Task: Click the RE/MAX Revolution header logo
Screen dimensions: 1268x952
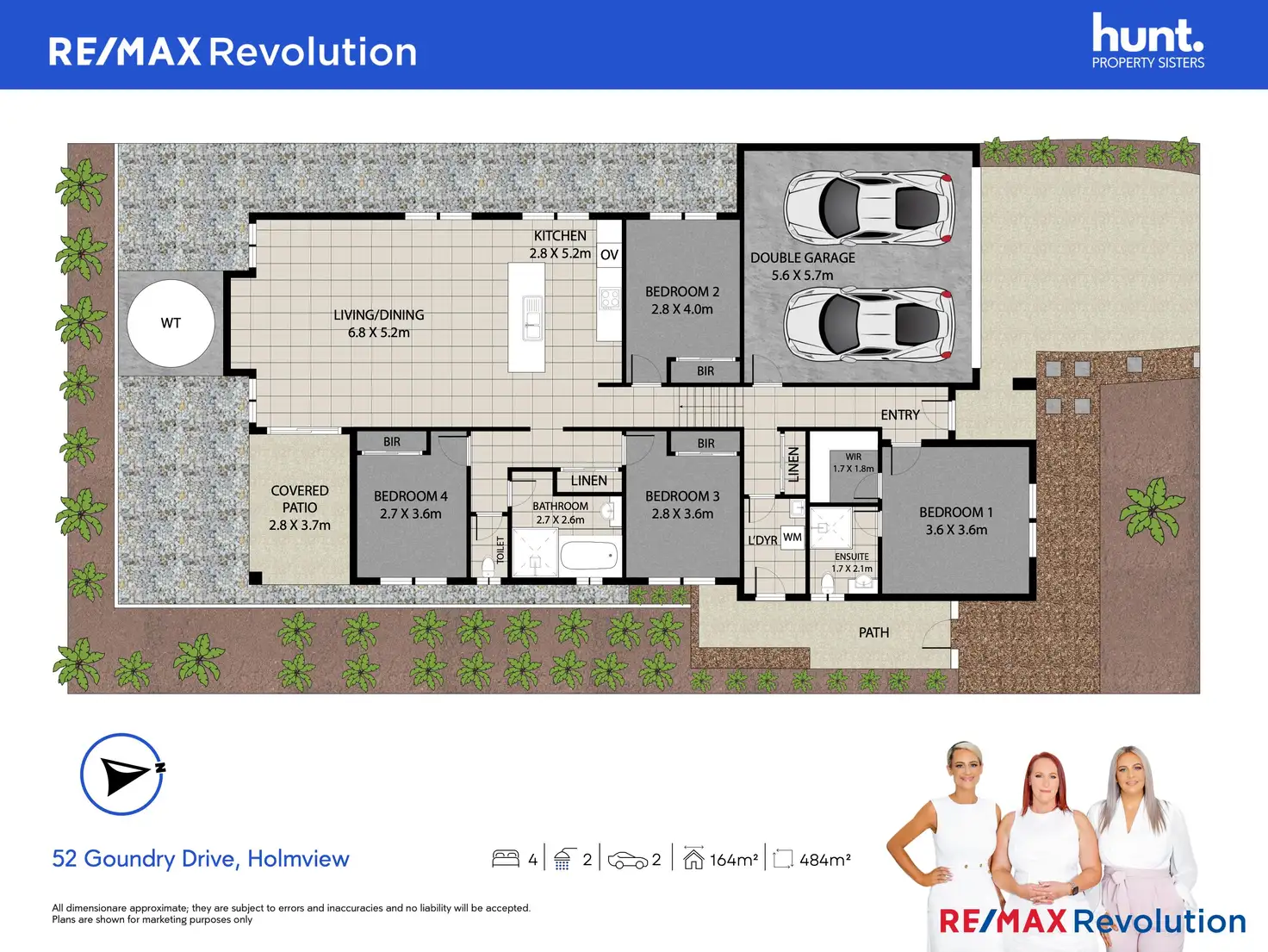Action: (x=233, y=52)
